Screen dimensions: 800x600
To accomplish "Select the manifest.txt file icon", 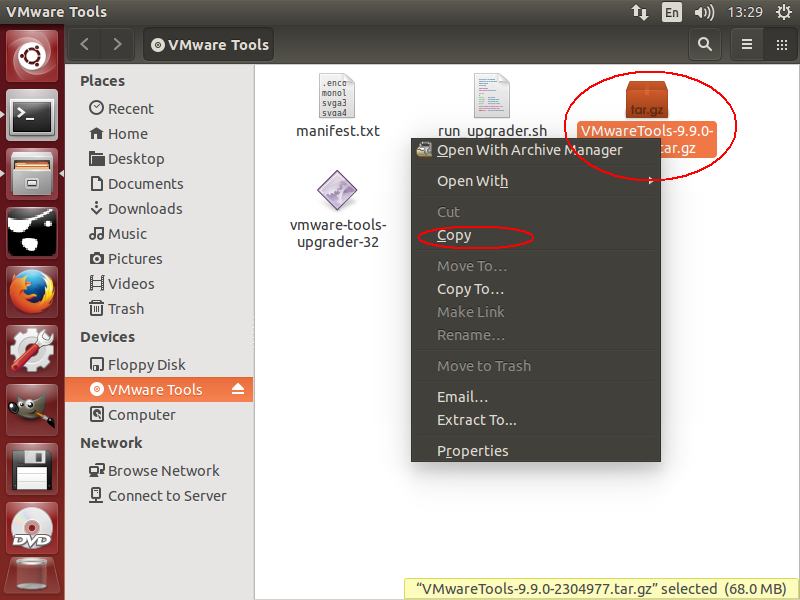I will [x=337, y=95].
